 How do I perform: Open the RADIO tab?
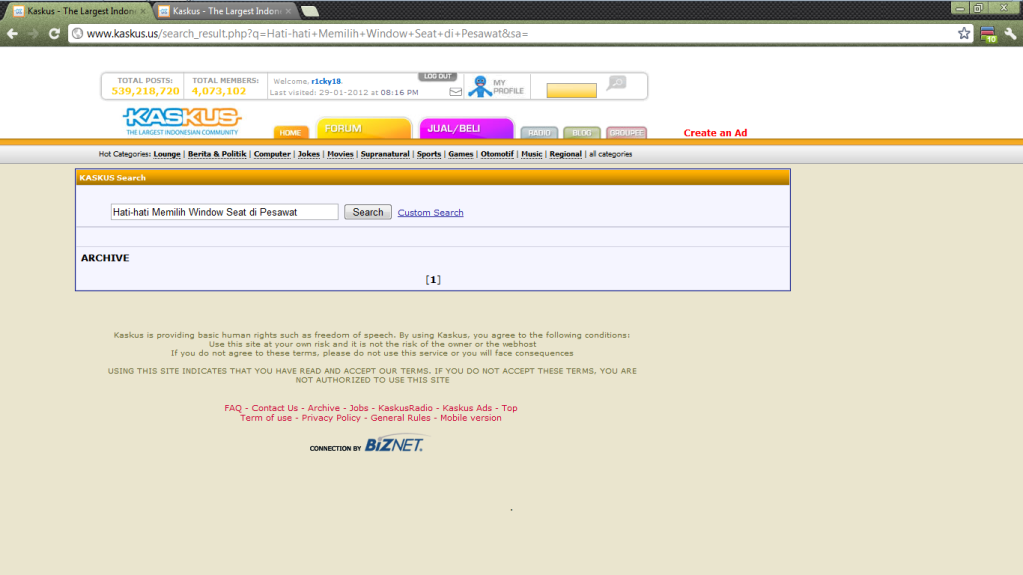tap(539, 132)
